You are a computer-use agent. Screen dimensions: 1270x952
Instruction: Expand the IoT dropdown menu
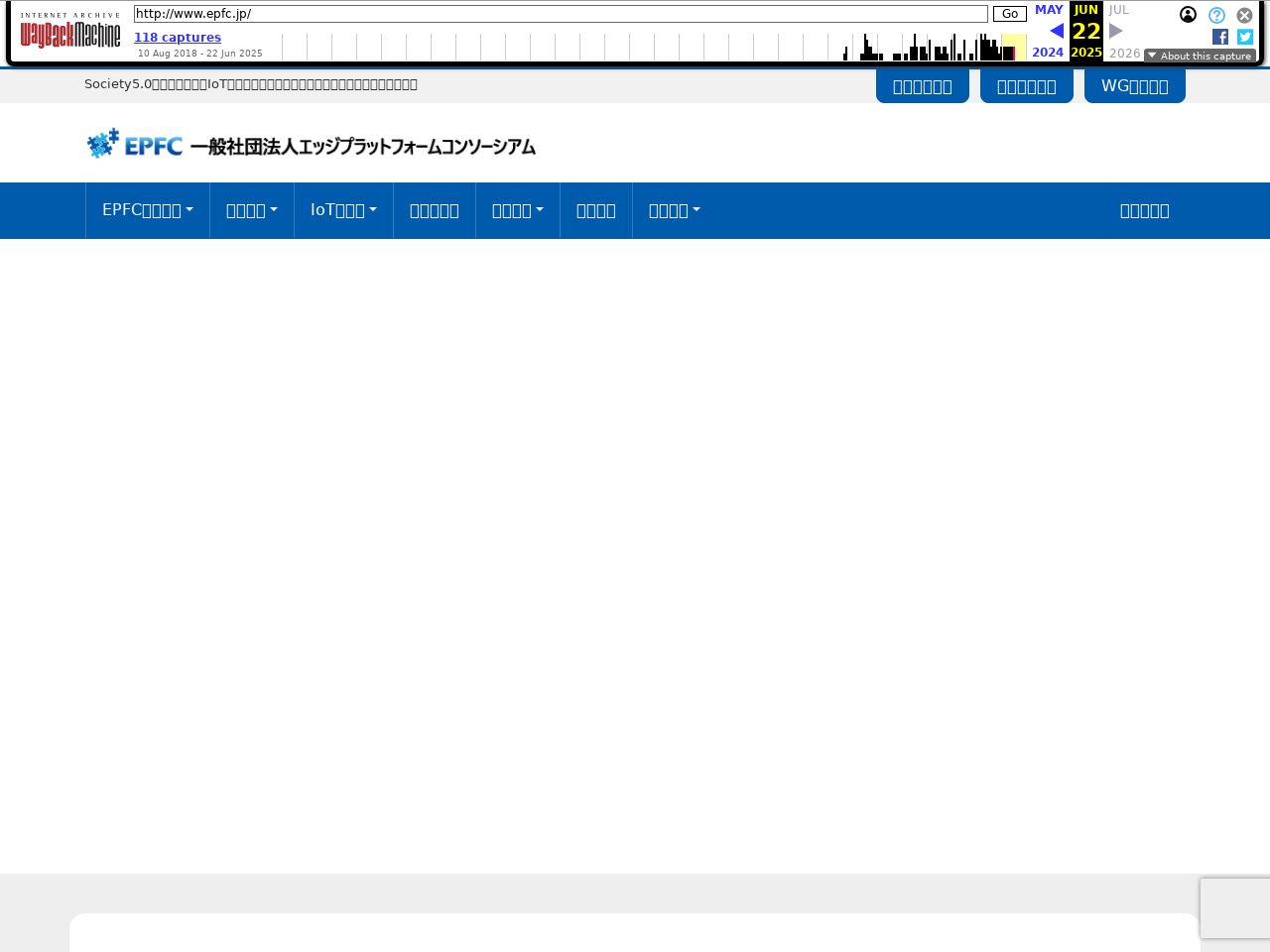[x=343, y=210]
